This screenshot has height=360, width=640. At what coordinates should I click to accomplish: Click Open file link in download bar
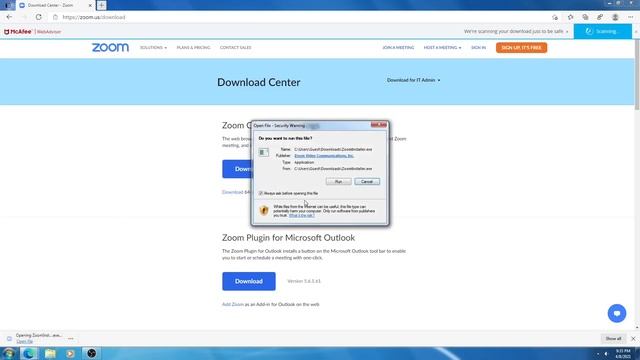(x=24, y=341)
